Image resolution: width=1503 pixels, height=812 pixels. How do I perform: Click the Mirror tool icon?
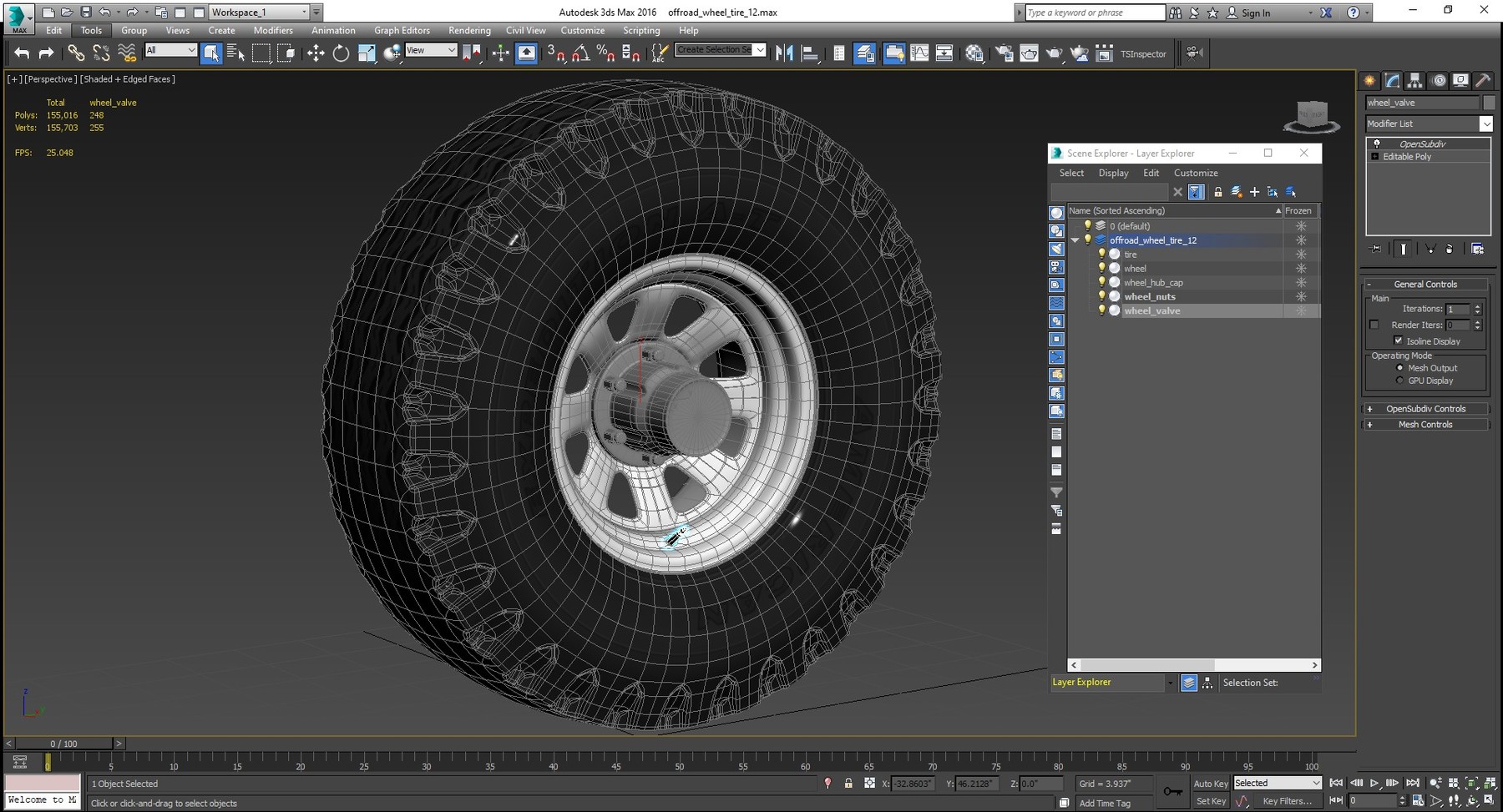784,53
